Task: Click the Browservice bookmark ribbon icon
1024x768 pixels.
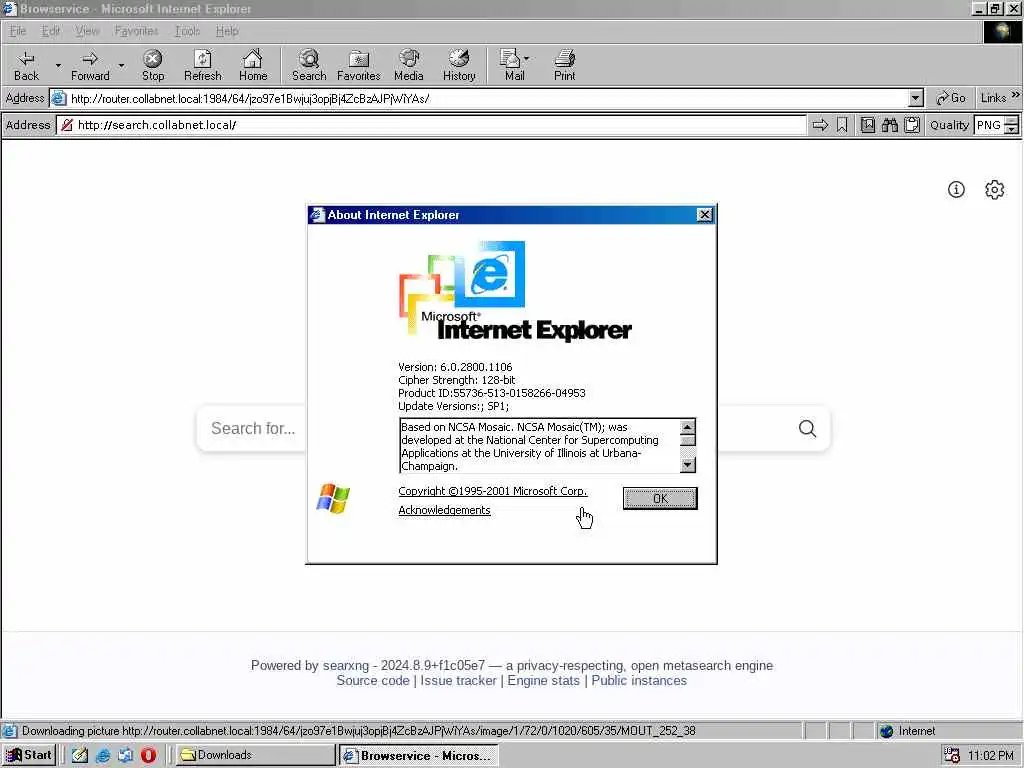Action: coord(842,125)
